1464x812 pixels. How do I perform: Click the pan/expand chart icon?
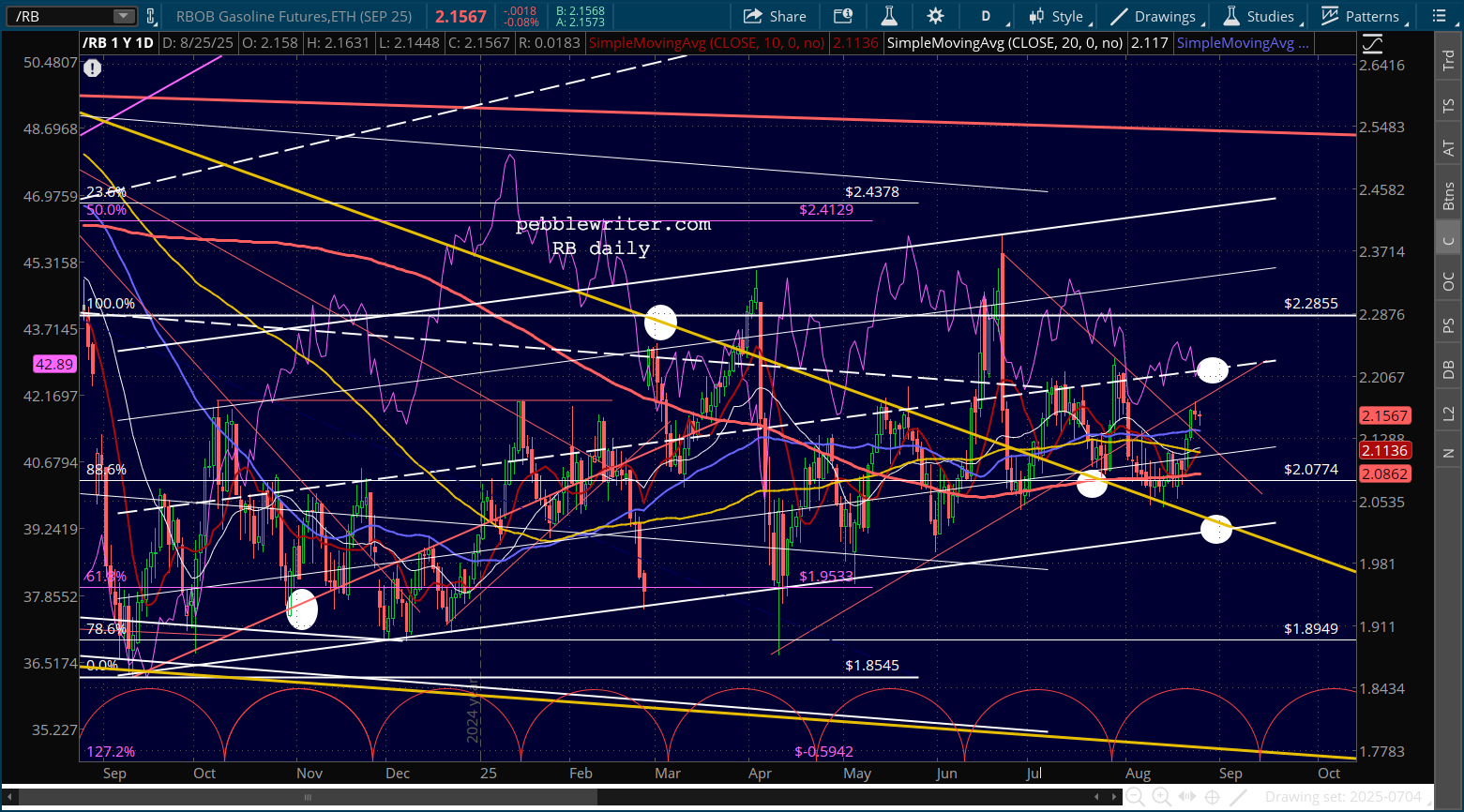[1187, 797]
